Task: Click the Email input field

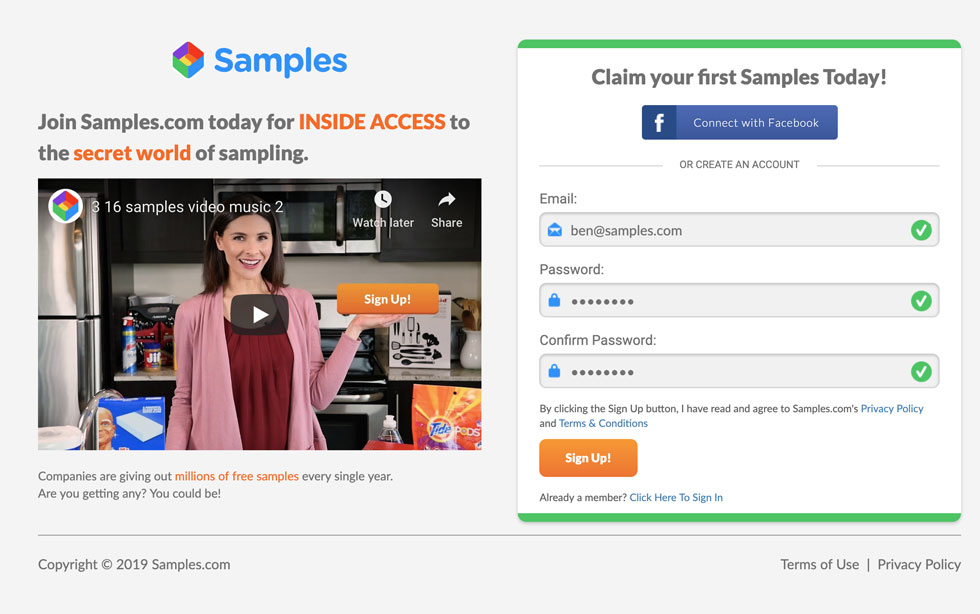Action: [739, 230]
